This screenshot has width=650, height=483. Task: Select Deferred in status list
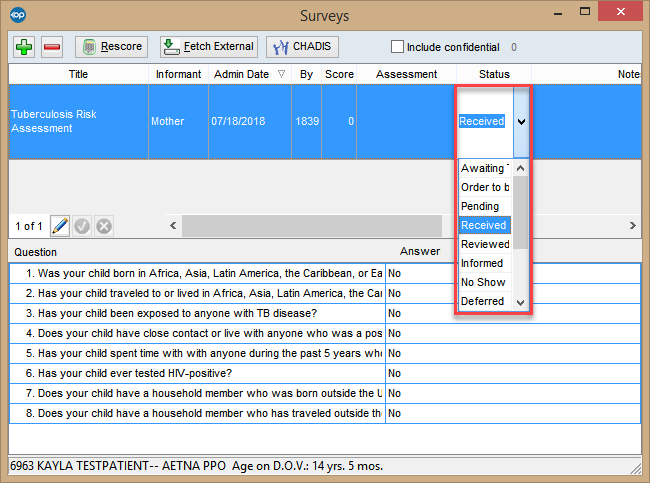[x=485, y=301]
